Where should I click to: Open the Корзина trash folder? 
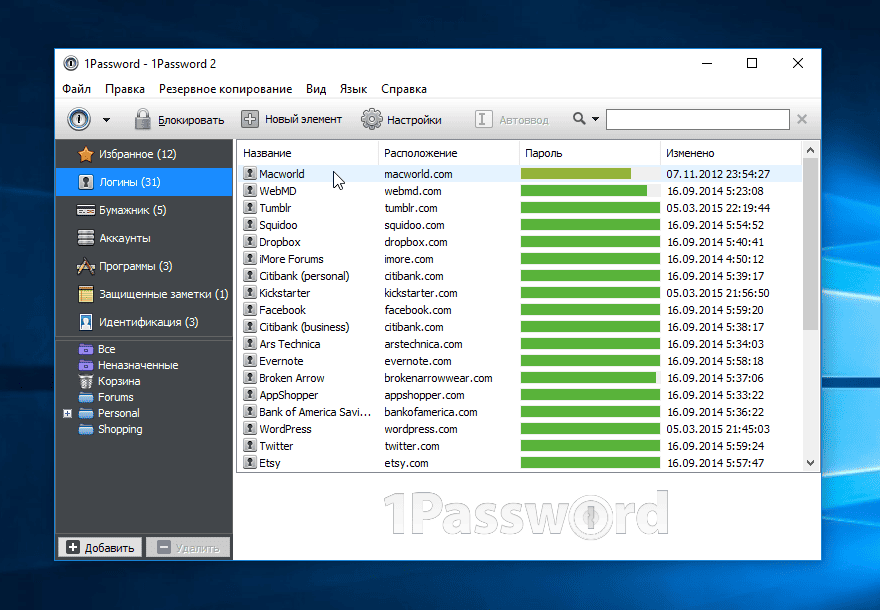(109, 381)
